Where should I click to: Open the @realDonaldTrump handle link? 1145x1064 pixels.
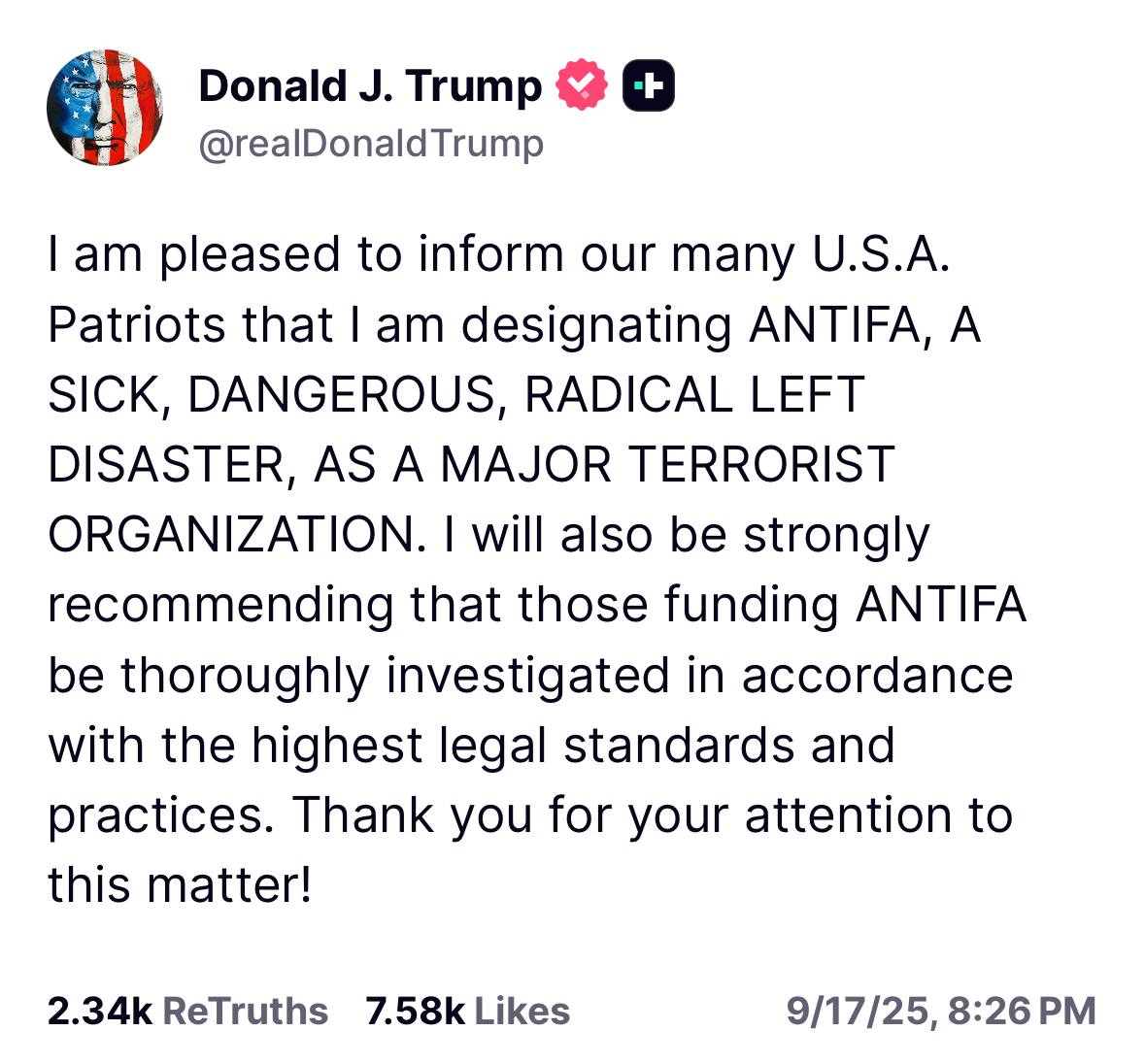point(371,144)
